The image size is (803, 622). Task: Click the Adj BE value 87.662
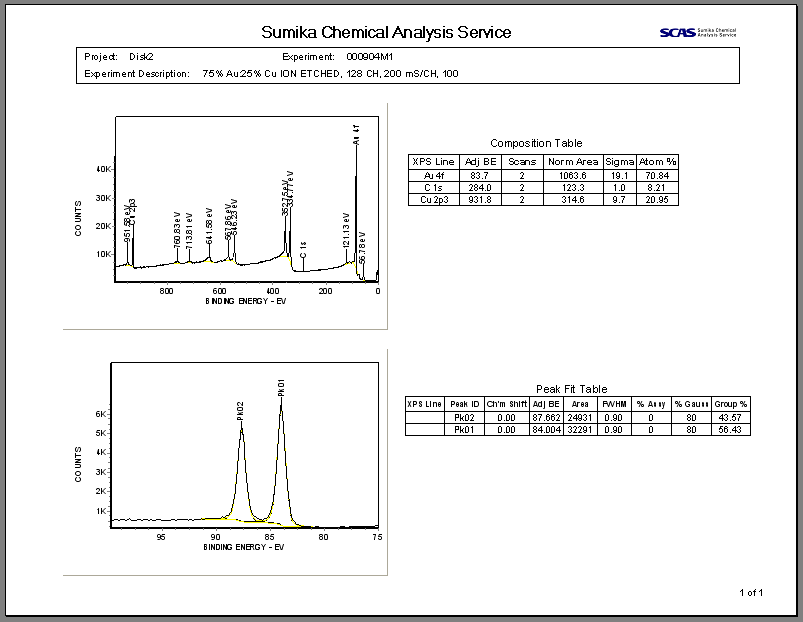(x=546, y=418)
